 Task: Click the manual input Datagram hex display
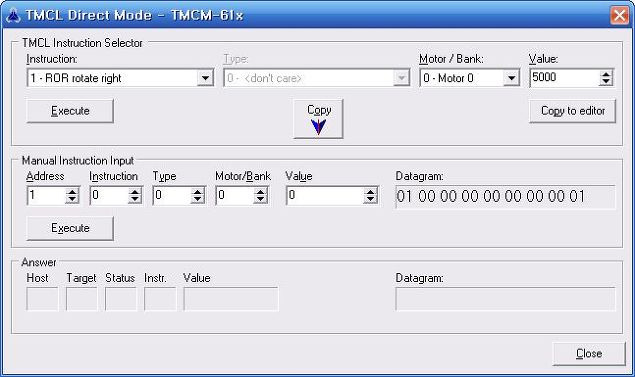(x=505, y=197)
